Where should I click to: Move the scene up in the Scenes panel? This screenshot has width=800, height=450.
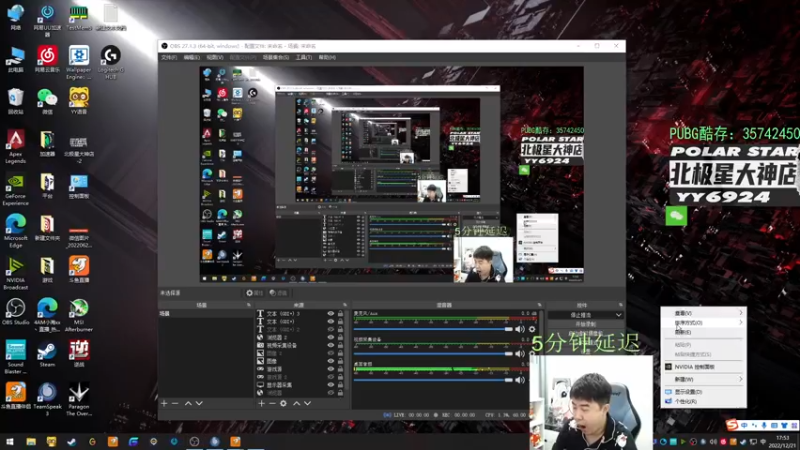pos(188,403)
